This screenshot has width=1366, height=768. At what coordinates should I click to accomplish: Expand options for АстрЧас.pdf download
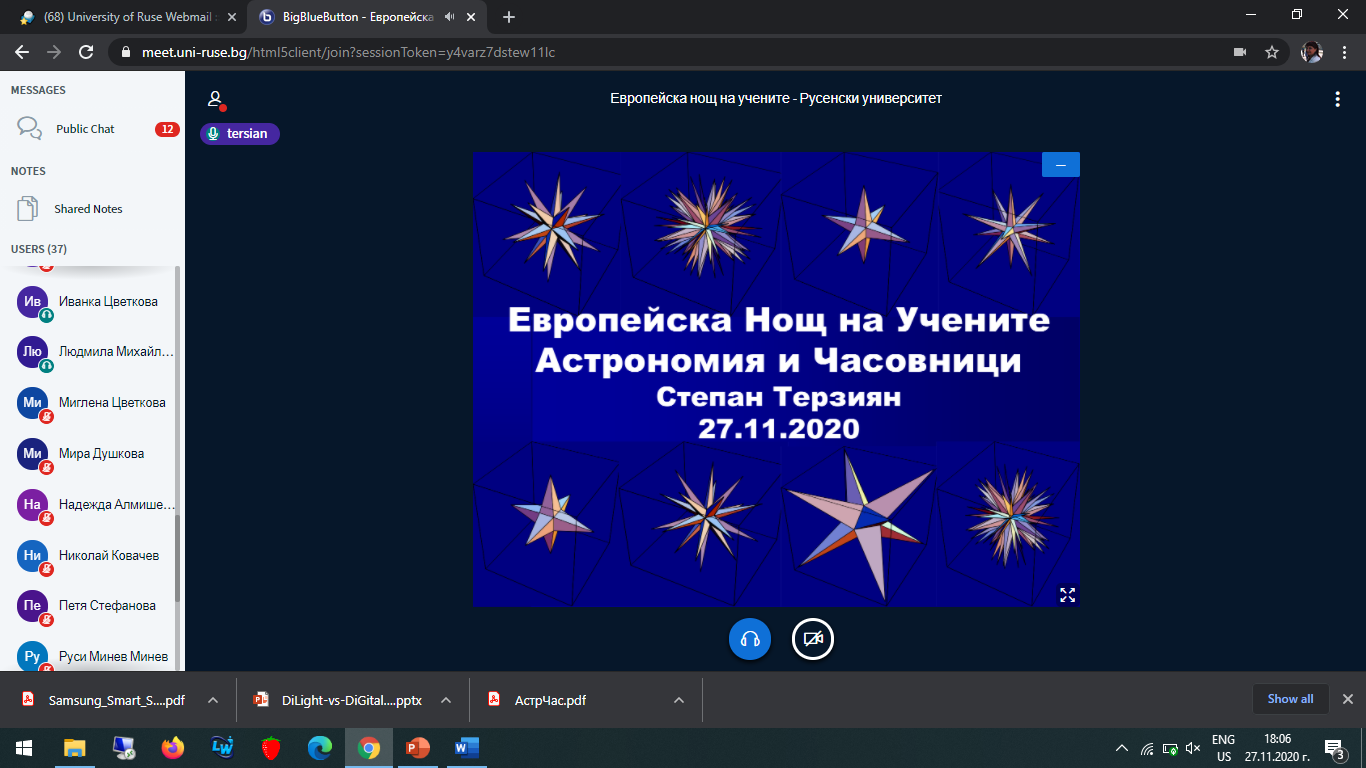(x=679, y=700)
